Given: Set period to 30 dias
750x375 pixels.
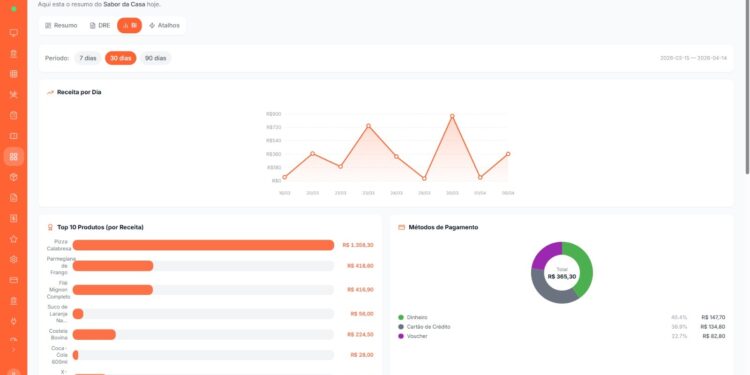Looking at the screenshot, I should pos(121,58).
